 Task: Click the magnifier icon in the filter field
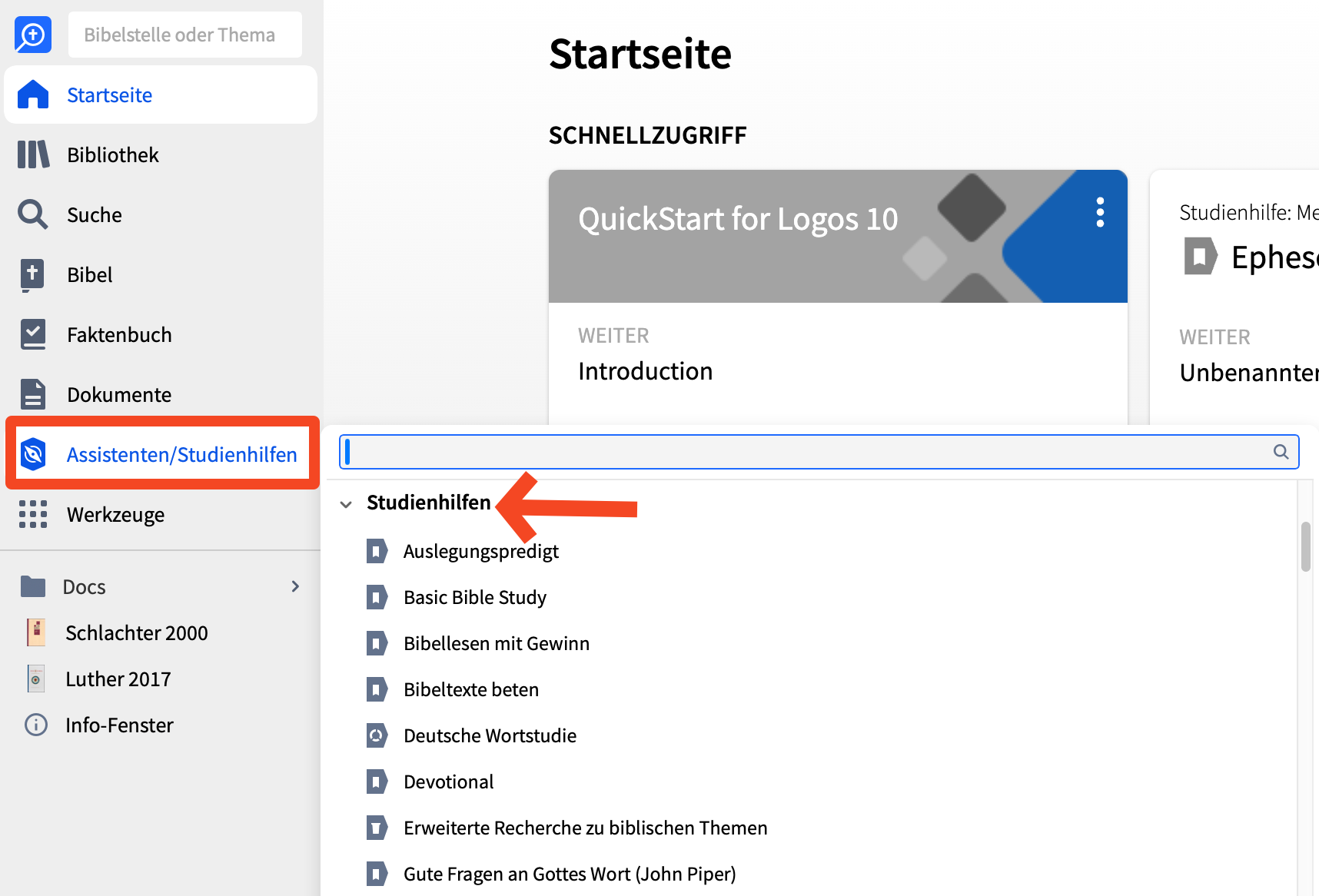1281,452
